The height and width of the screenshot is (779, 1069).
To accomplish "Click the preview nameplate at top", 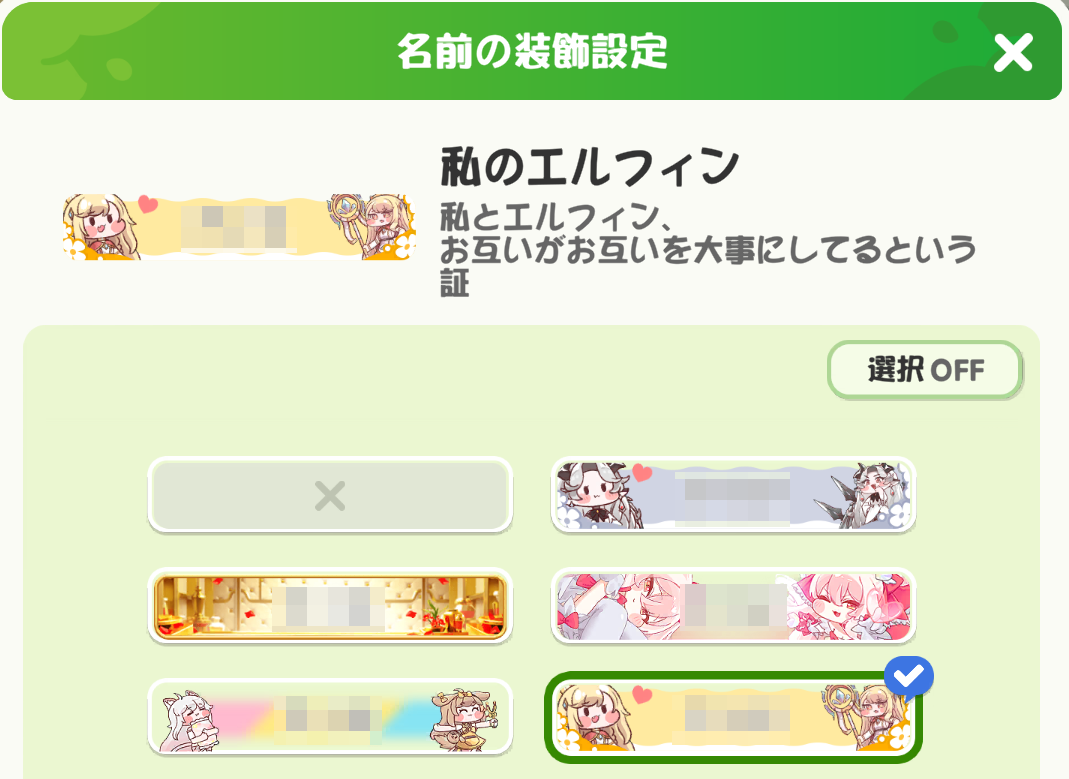I will 239,226.
